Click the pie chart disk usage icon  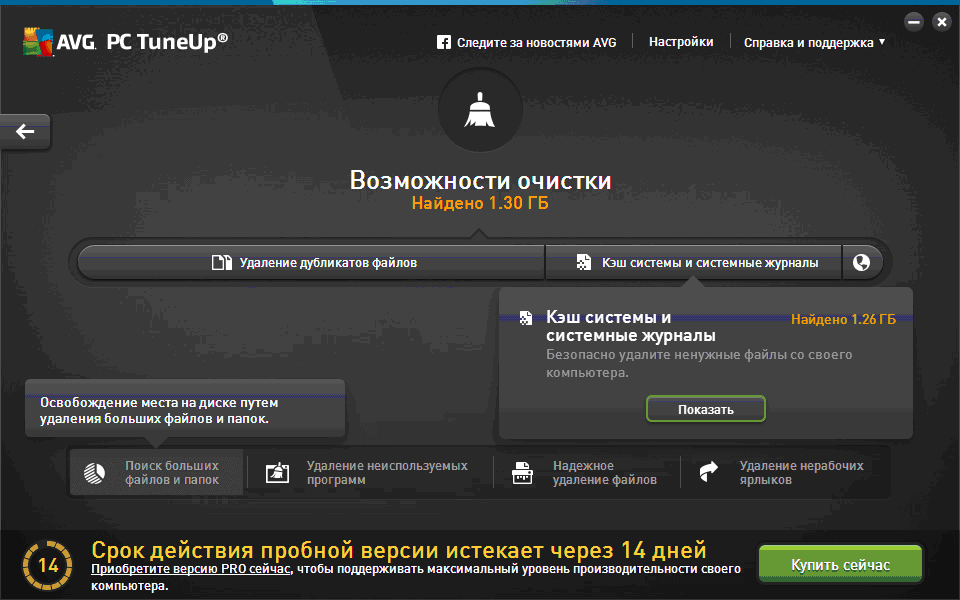[94, 473]
